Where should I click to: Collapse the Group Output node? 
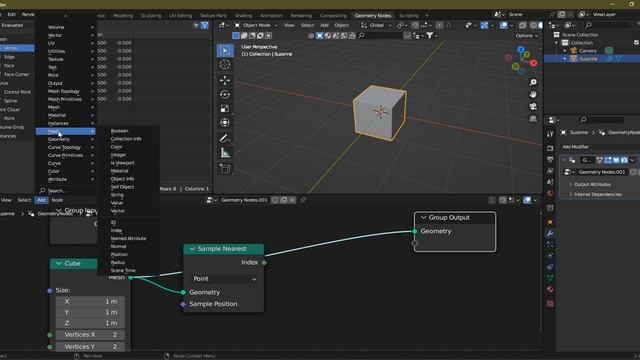[x=423, y=218]
